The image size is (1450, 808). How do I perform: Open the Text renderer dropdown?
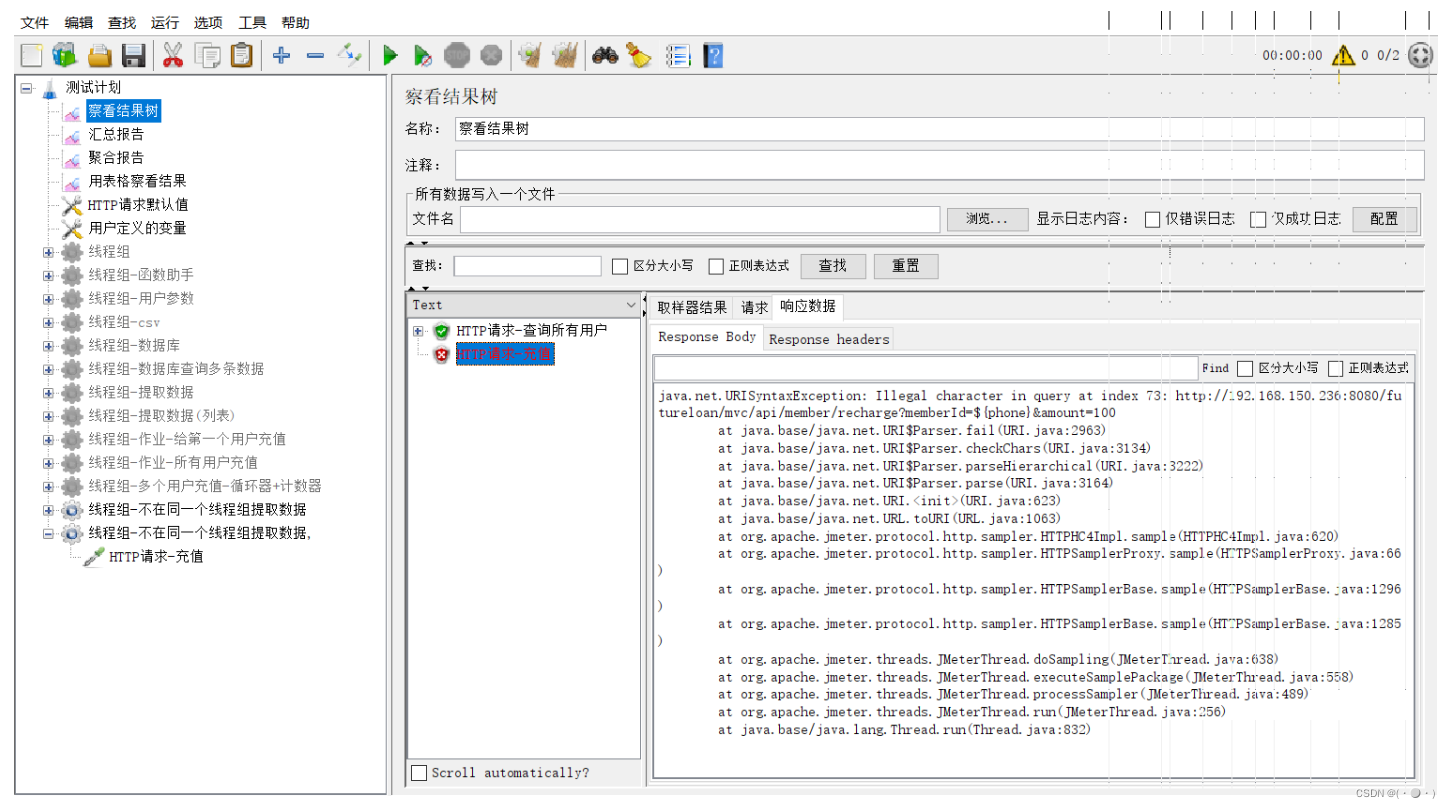[524, 305]
